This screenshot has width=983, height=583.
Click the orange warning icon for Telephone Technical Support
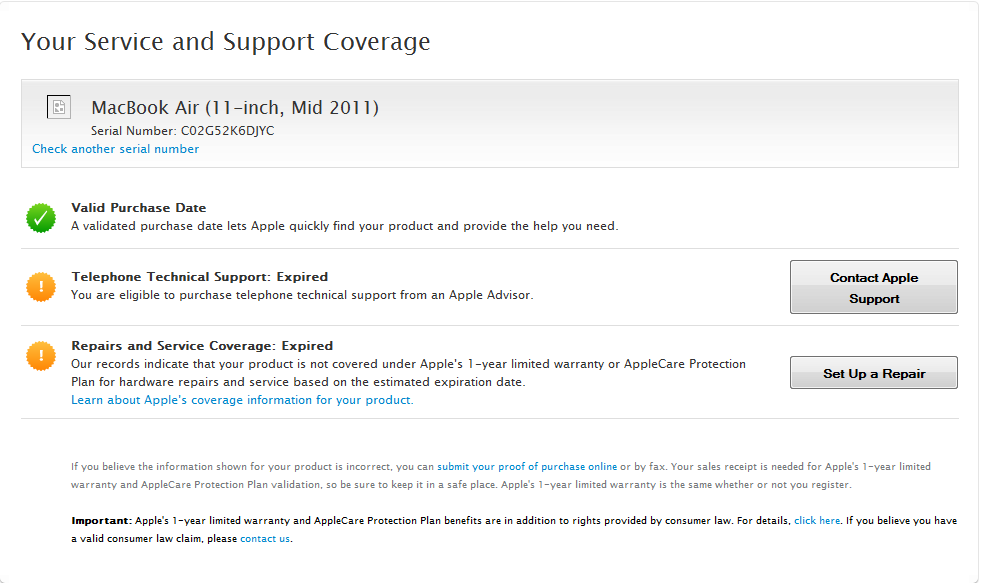[x=41, y=286]
